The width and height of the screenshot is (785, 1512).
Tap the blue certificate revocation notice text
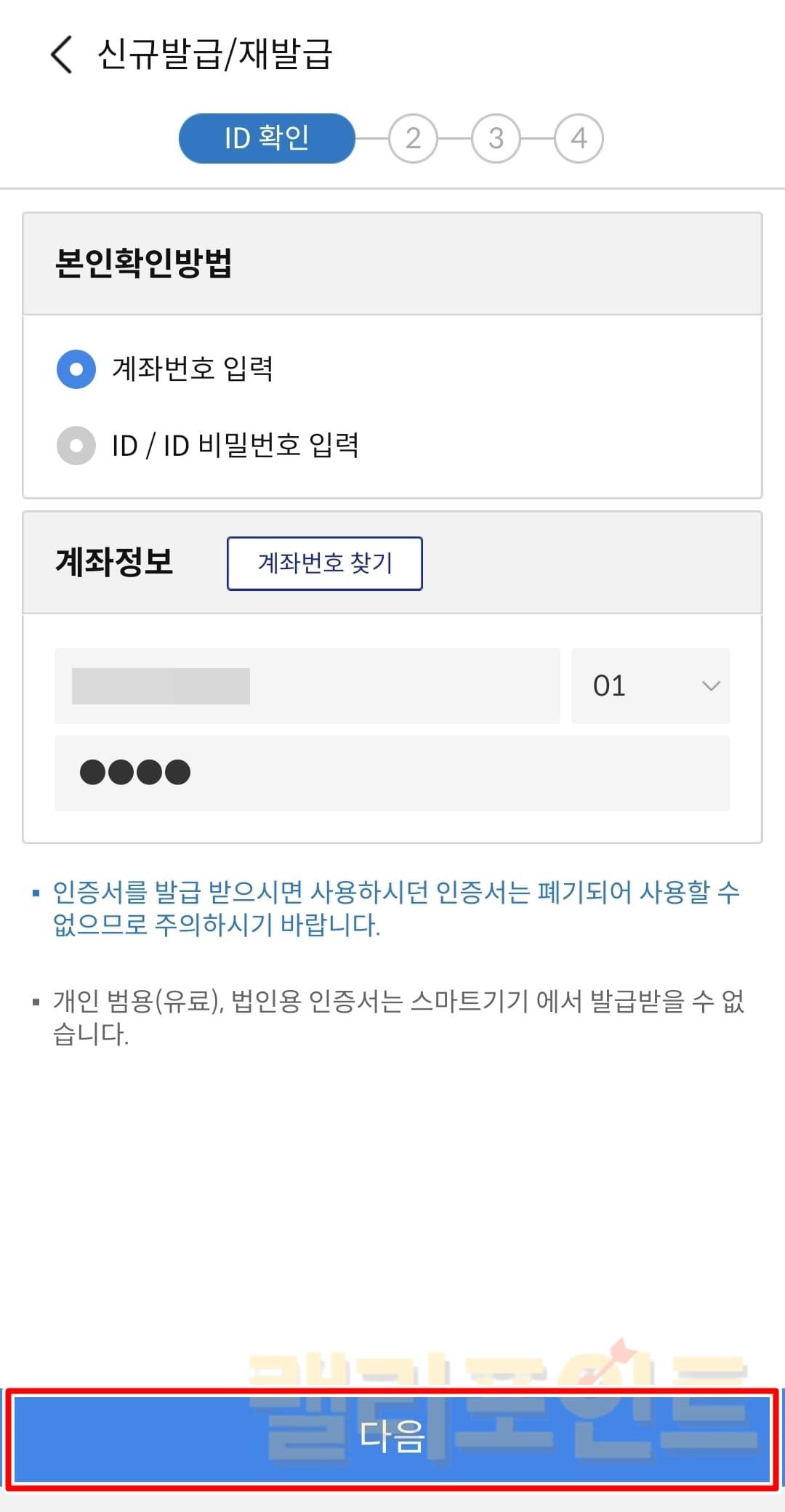click(396, 908)
